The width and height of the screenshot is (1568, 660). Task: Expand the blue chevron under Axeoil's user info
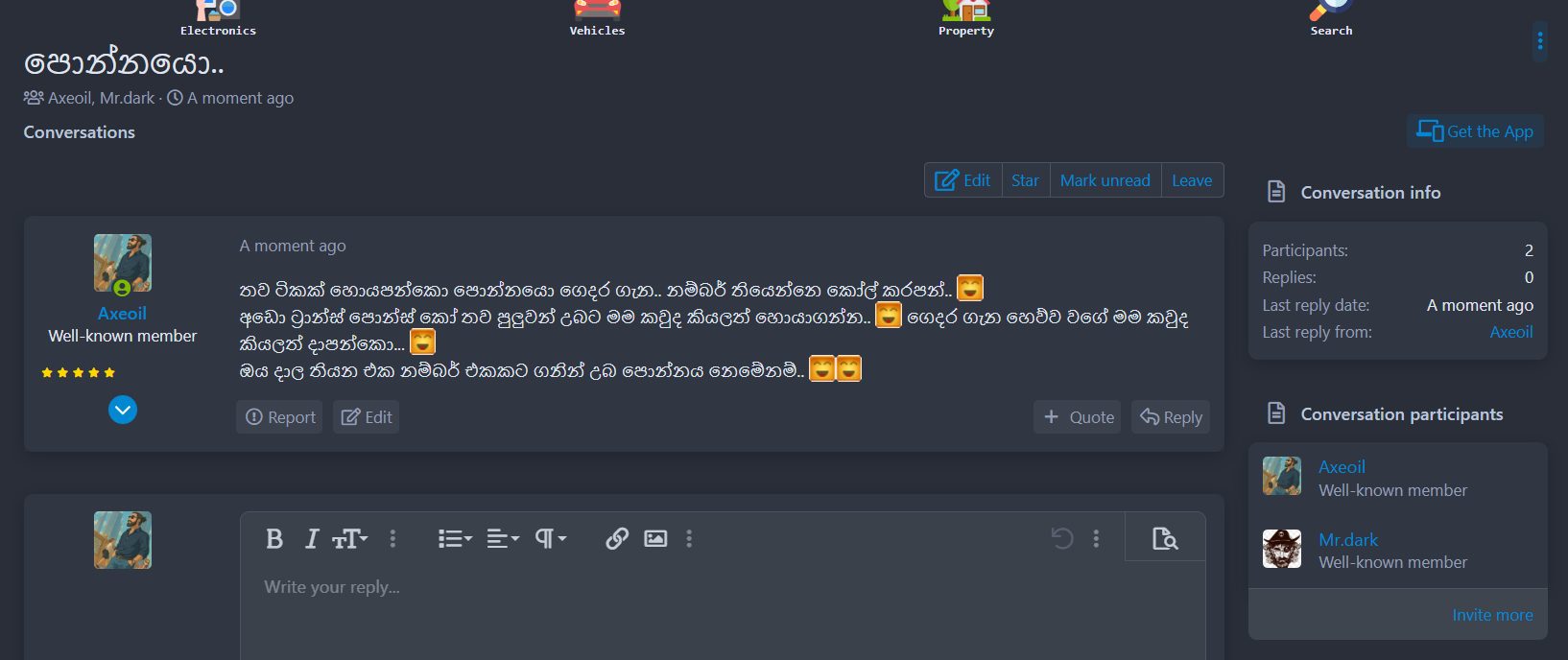click(x=123, y=410)
